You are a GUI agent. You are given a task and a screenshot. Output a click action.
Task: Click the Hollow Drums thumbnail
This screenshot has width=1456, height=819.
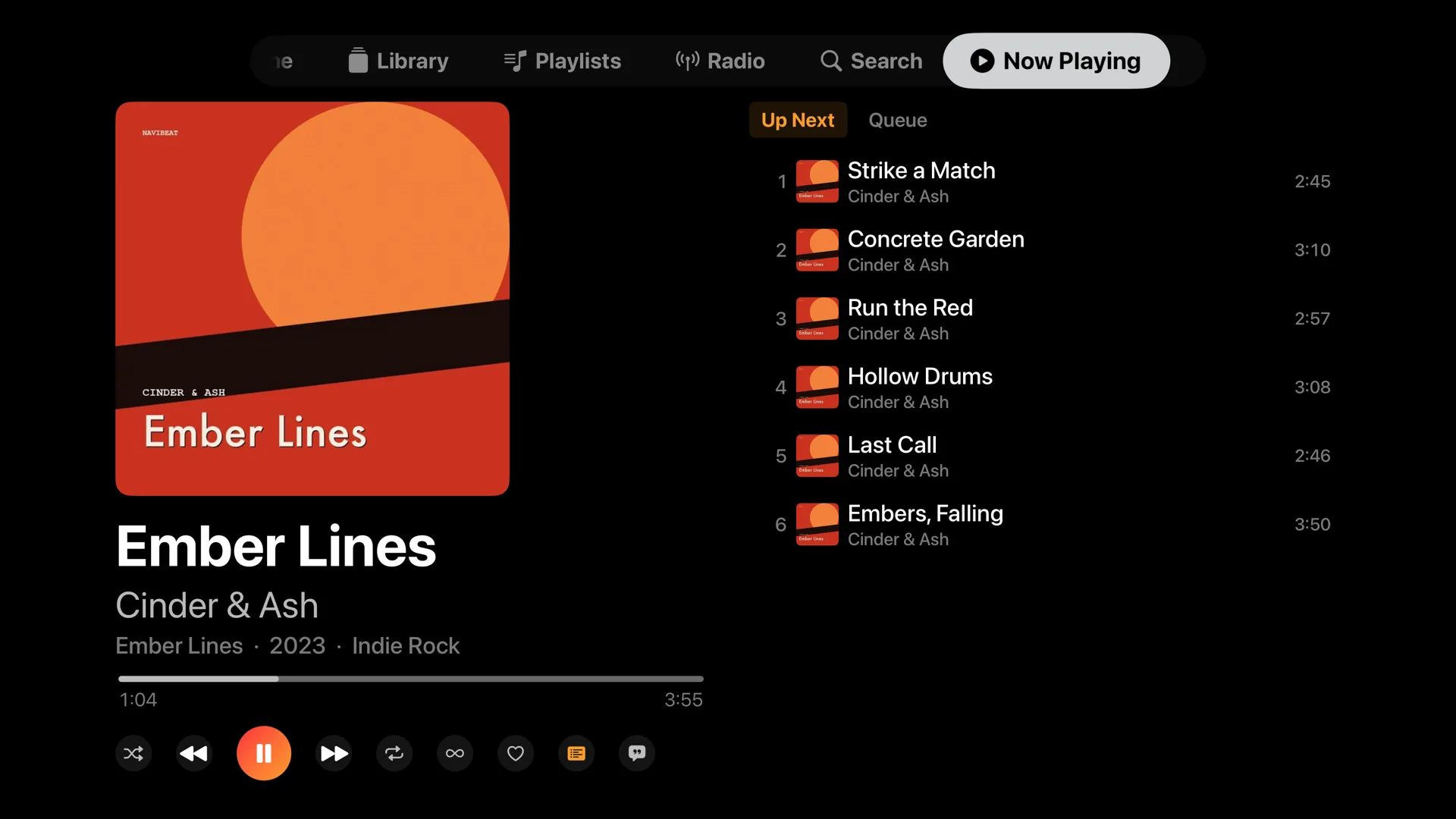tap(817, 388)
